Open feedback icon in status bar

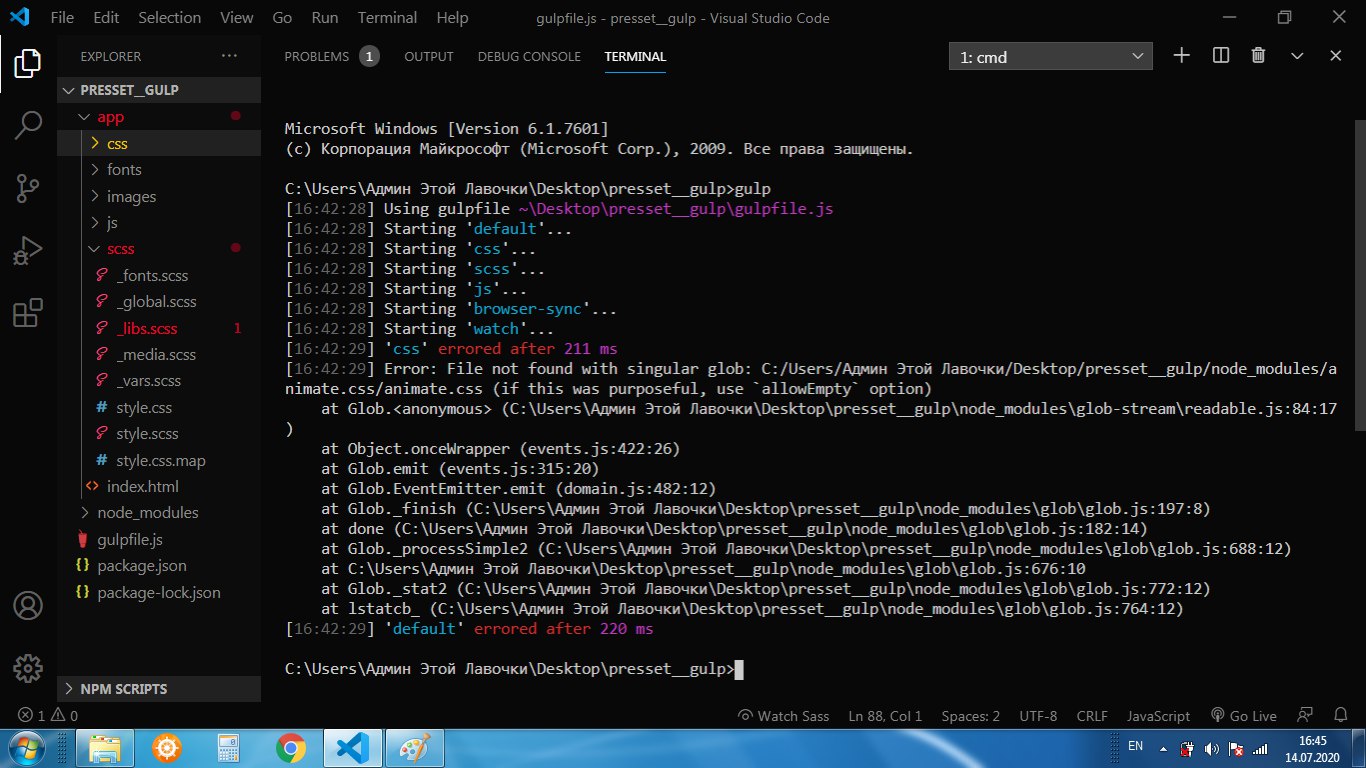click(x=1305, y=716)
